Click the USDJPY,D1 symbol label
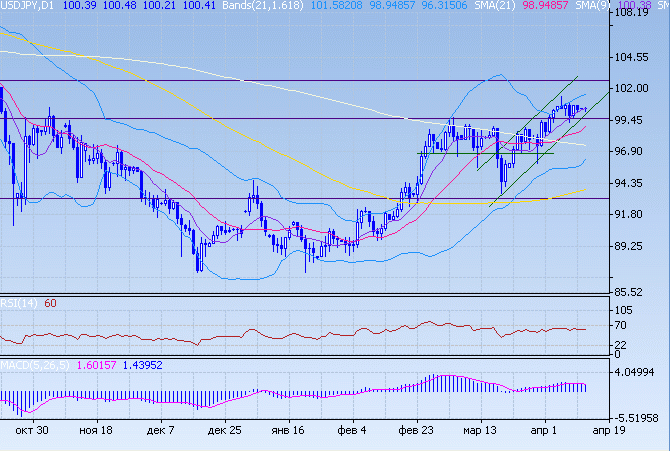The image size is (670, 451). [x=28, y=6]
